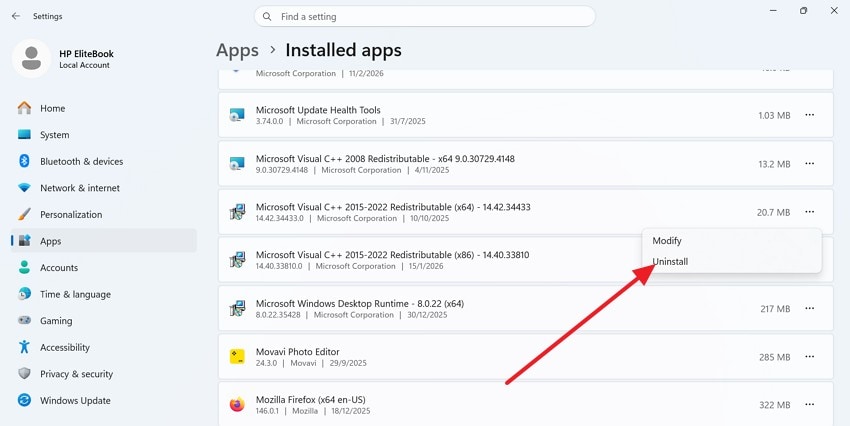Select Visual C++ 2015-2022 (x86) 14.40.33810 name
Image resolution: width=850 pixels, height=426 pixels.
[x=392, y=255]
